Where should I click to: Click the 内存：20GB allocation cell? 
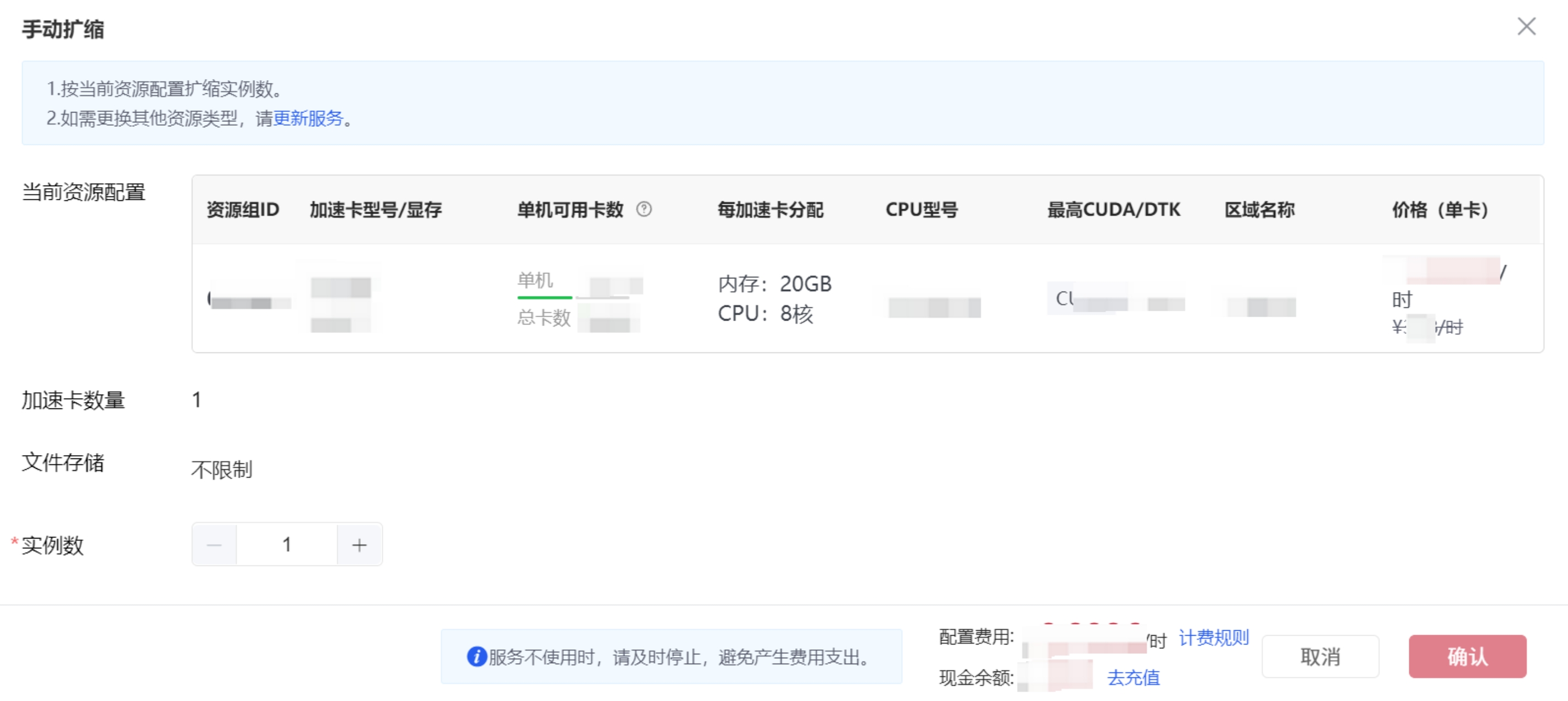774,284
